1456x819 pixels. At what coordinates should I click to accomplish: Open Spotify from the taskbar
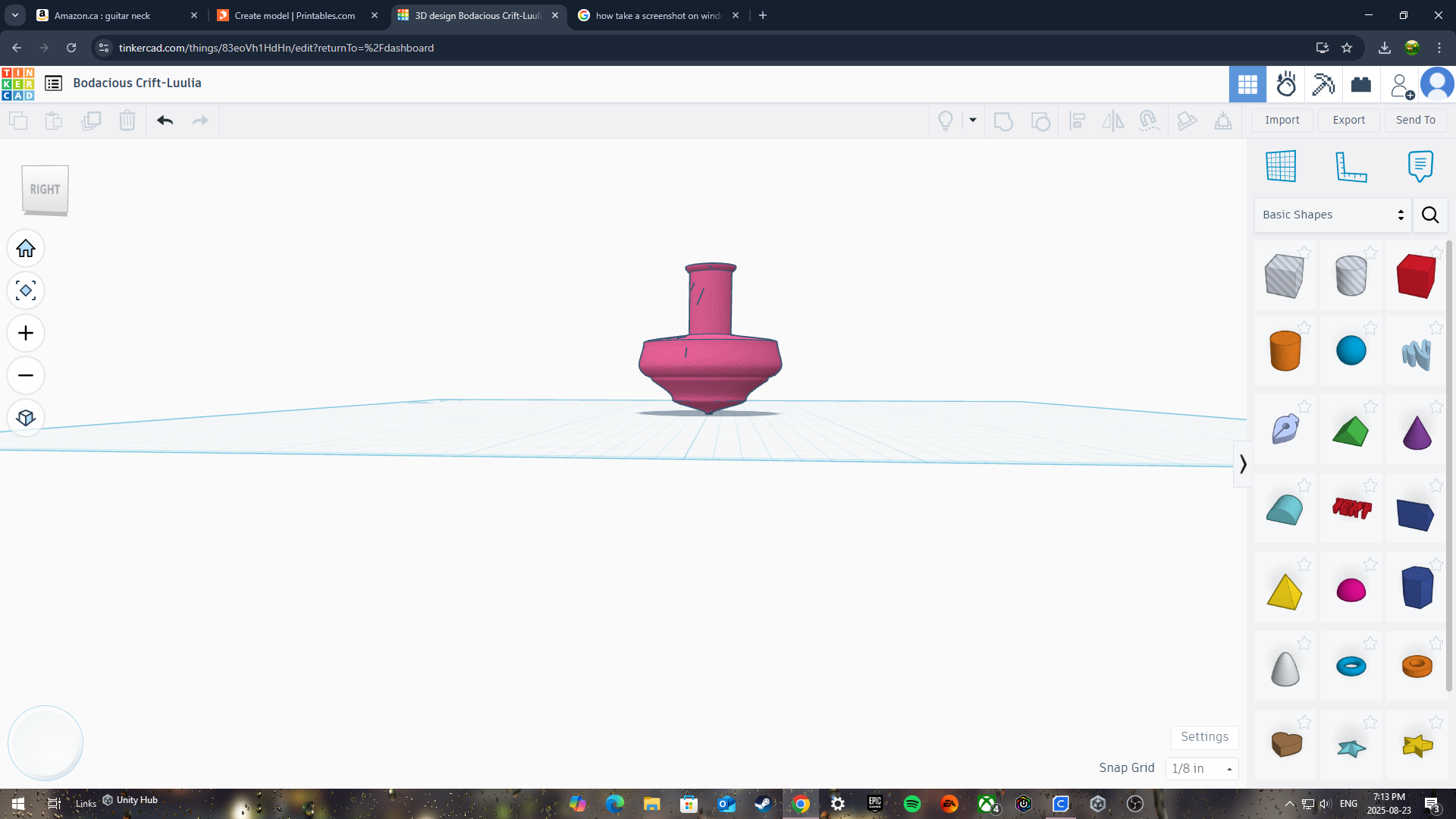tap(912, 804)
